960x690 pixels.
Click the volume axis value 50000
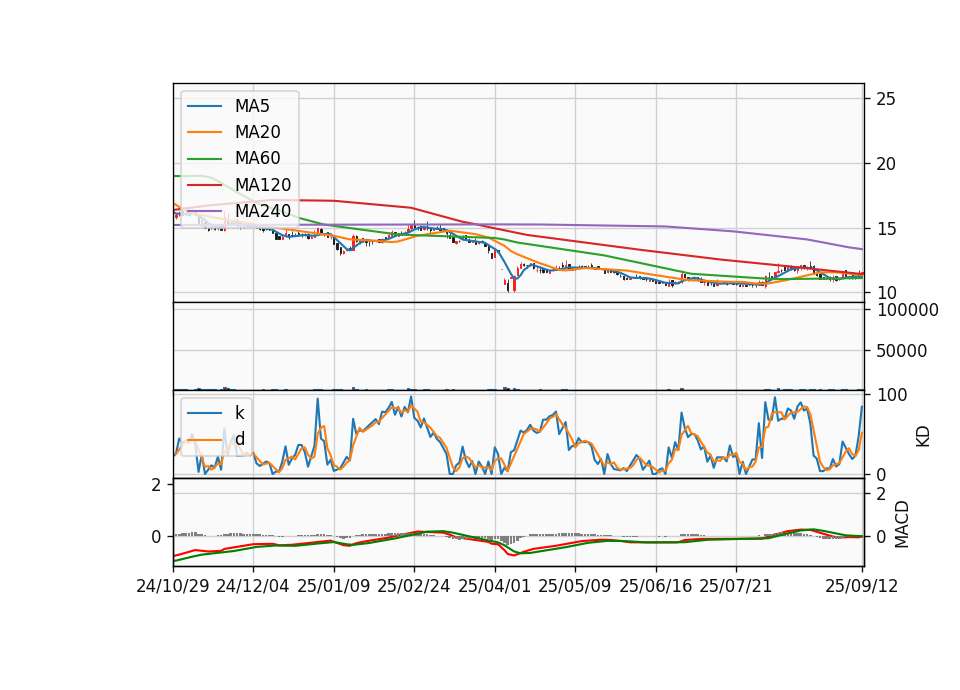[902, 351]
